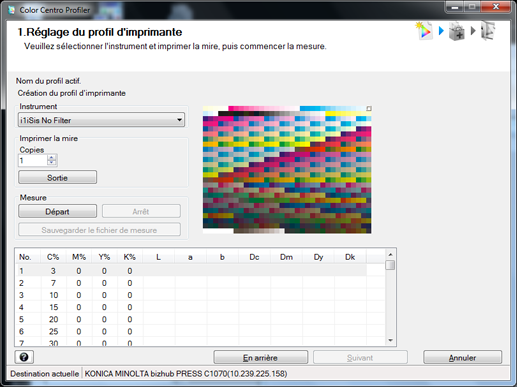Click the Dm column header
This screenshot has width=517, height=387.
point(286,257)
